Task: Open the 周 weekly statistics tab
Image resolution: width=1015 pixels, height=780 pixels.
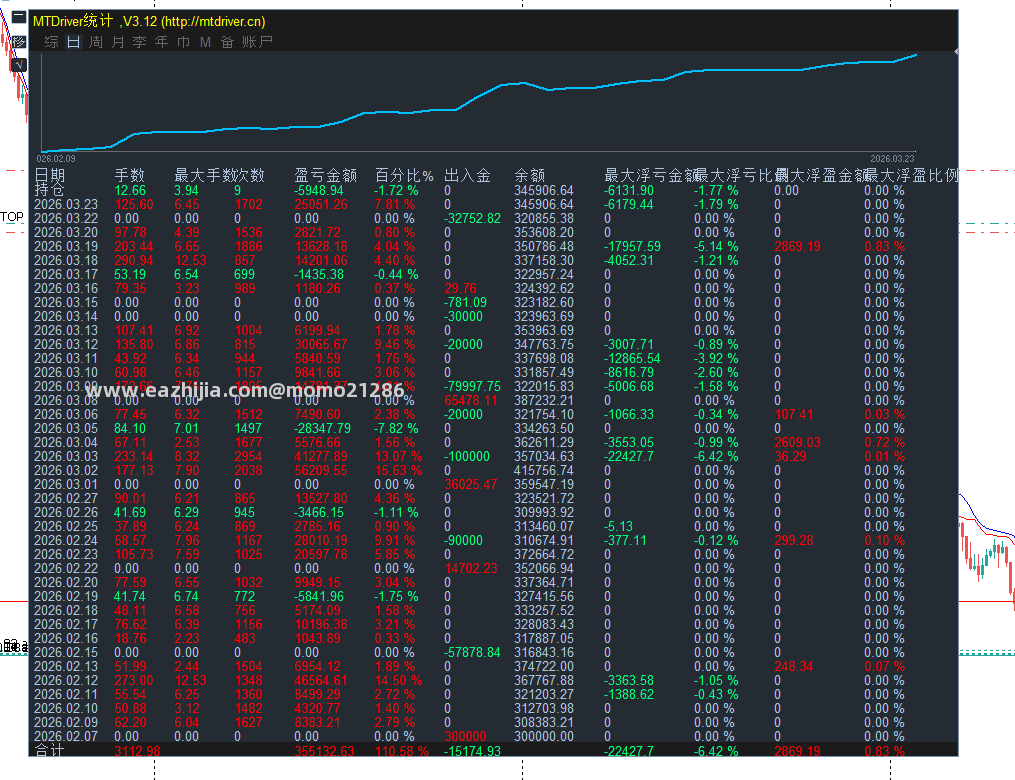Action: (x=96, y=42)
